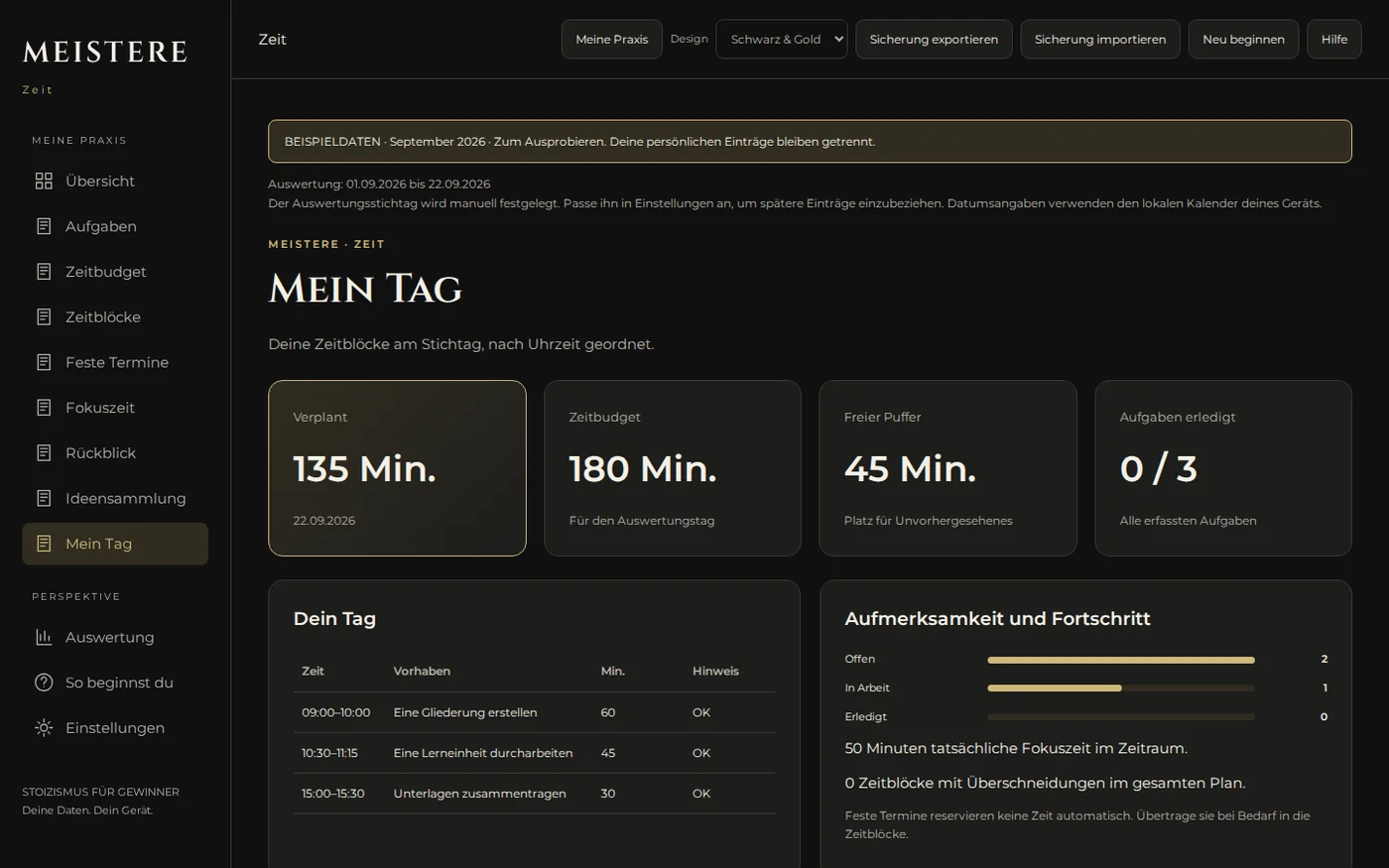Screen dimensions: 1389x868
Task: Click 'Eine Gliederung erstellen' cell
Action: [x=465, y=712]
